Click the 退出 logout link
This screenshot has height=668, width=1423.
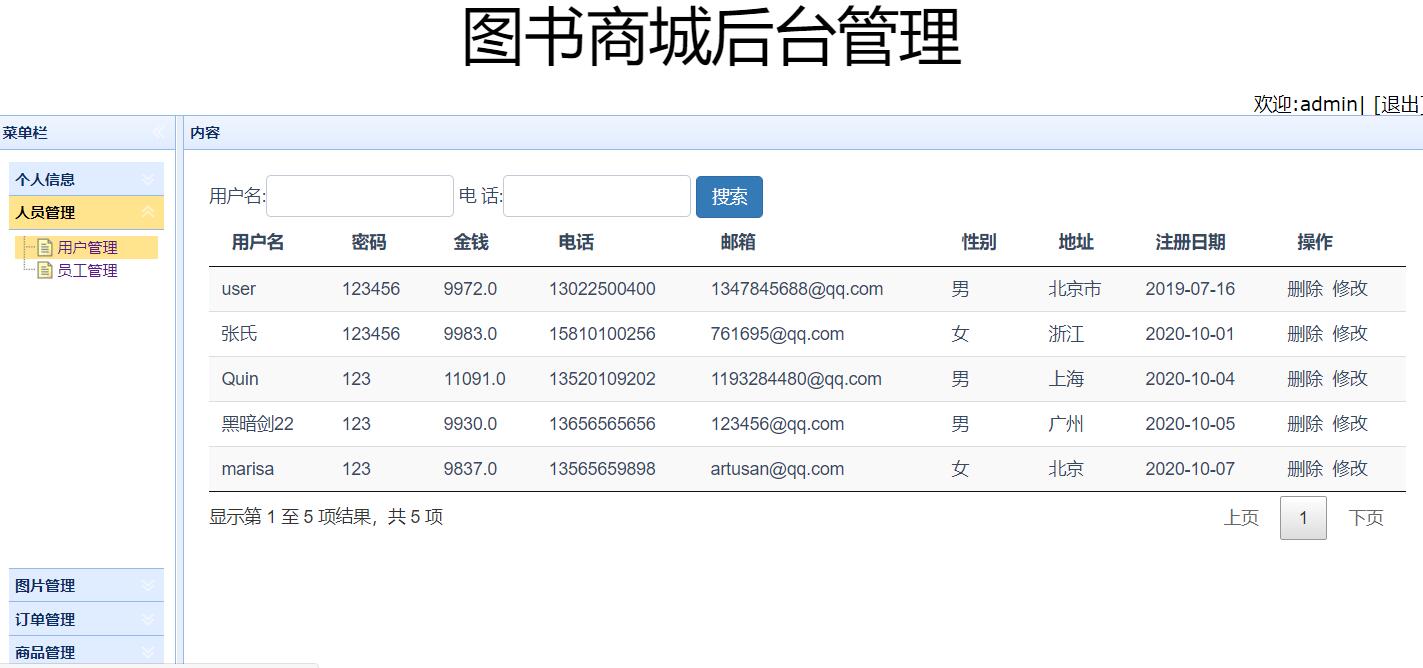tap(1399, 102)
